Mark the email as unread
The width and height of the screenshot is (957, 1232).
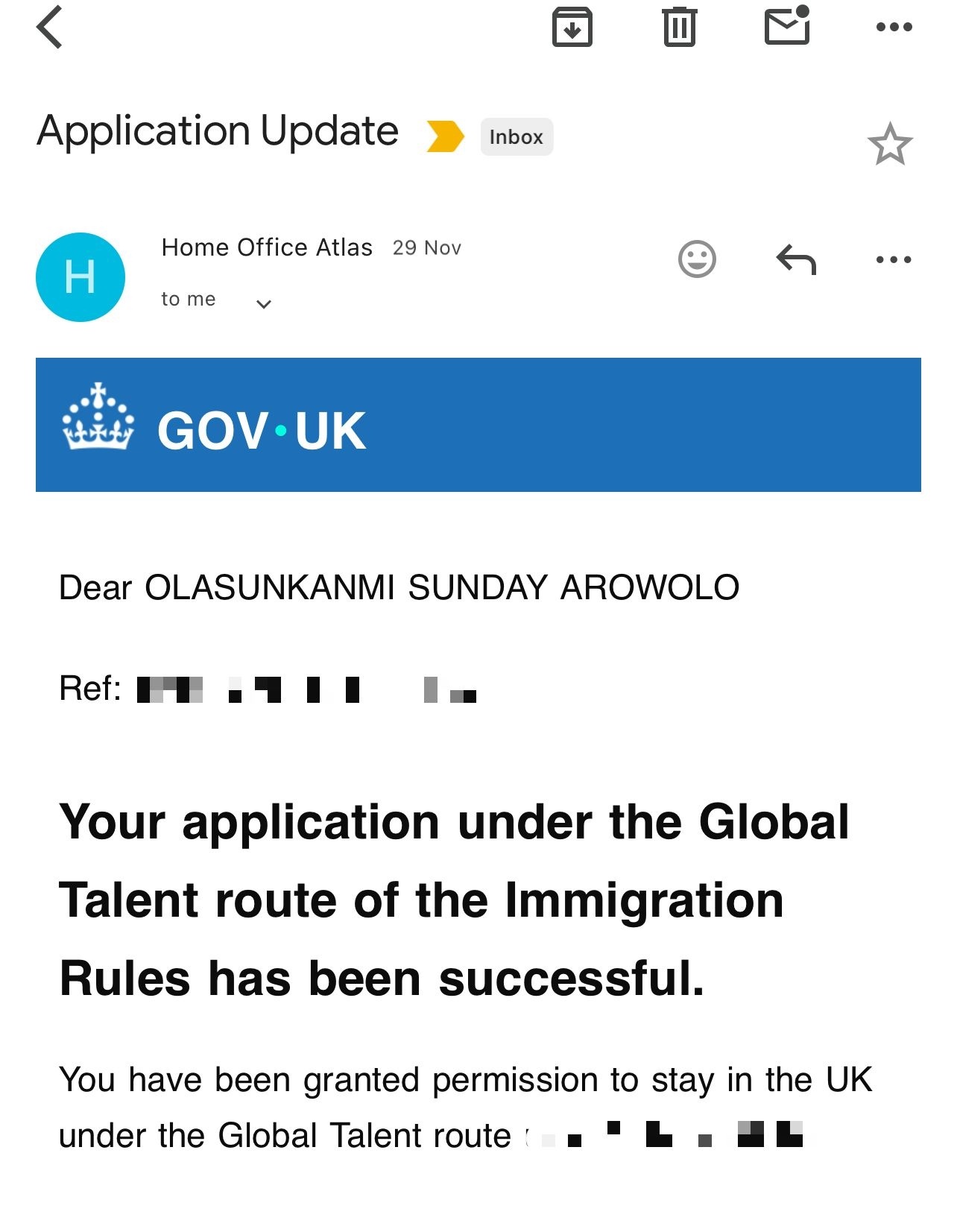pos(788,28)
